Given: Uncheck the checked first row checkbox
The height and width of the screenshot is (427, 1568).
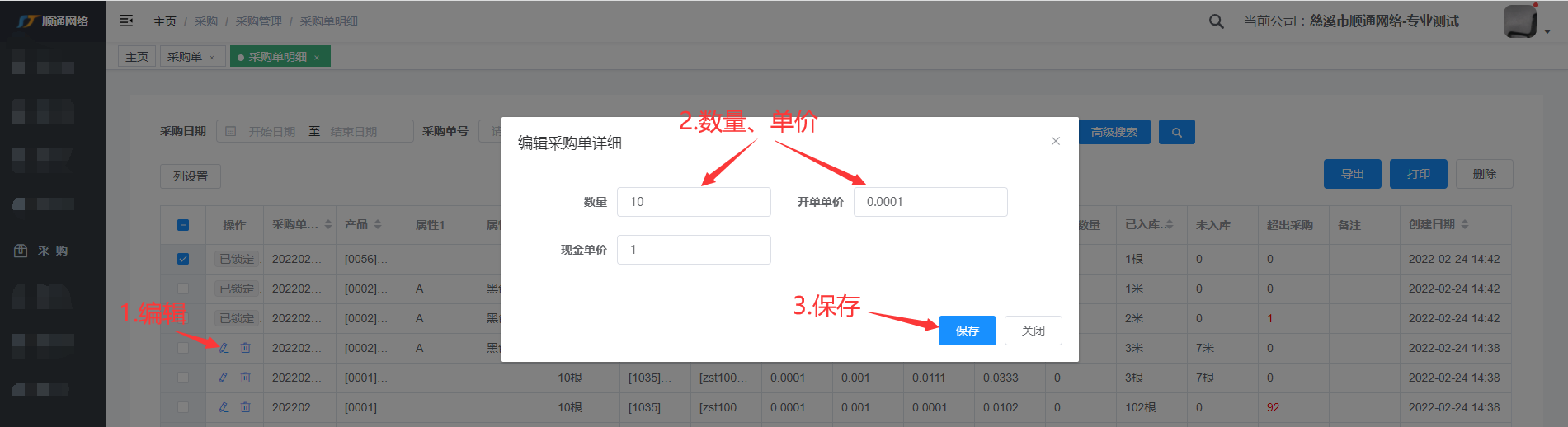Looking at the screenshot, I should (x=183, y=259).
